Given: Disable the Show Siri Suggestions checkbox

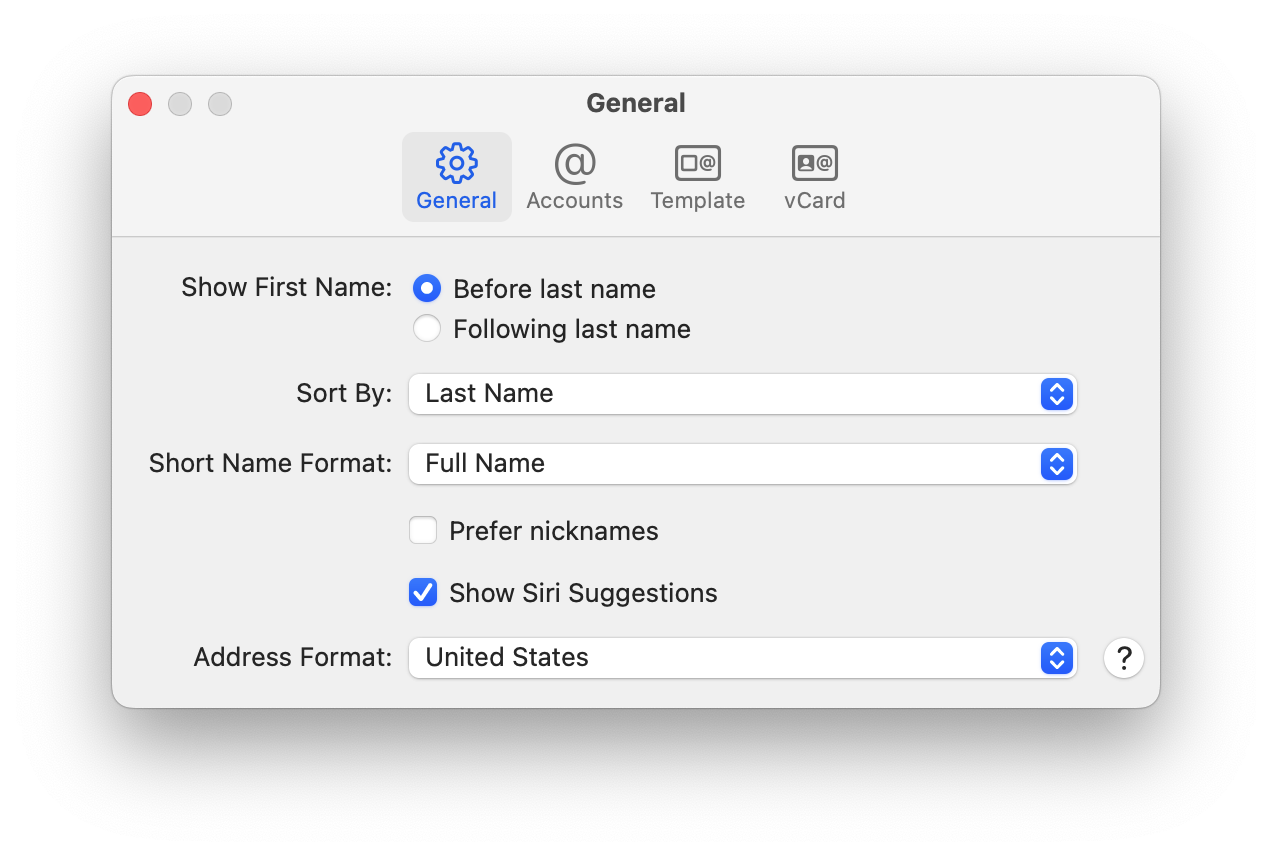Looking at the screenshot, I should pos(423,592).
